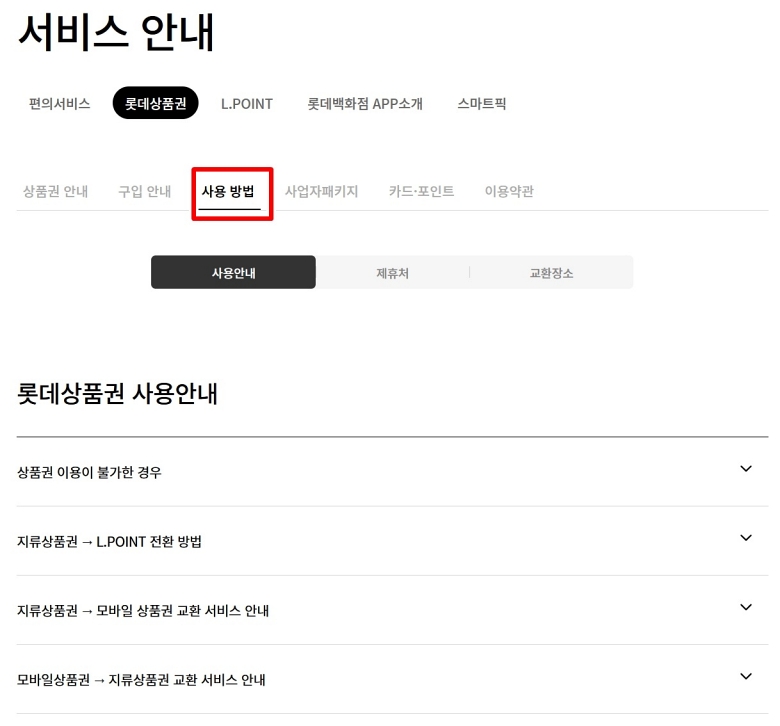
Task: Switch to the 스마트픽 category
Action: coord(482,104)
